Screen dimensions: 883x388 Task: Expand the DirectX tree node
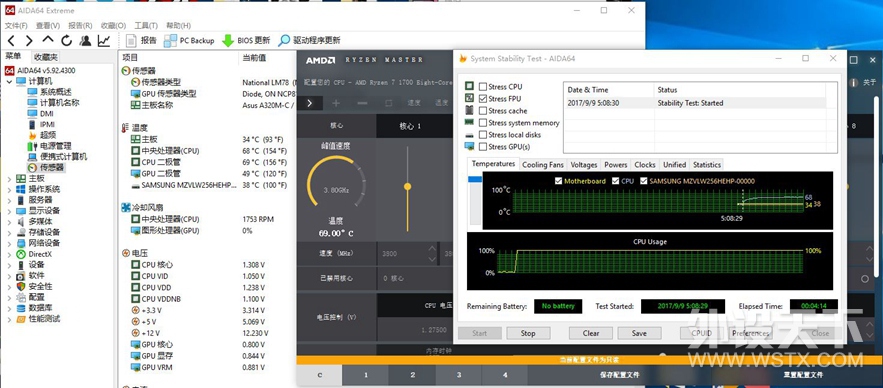(x=9, y=254)
